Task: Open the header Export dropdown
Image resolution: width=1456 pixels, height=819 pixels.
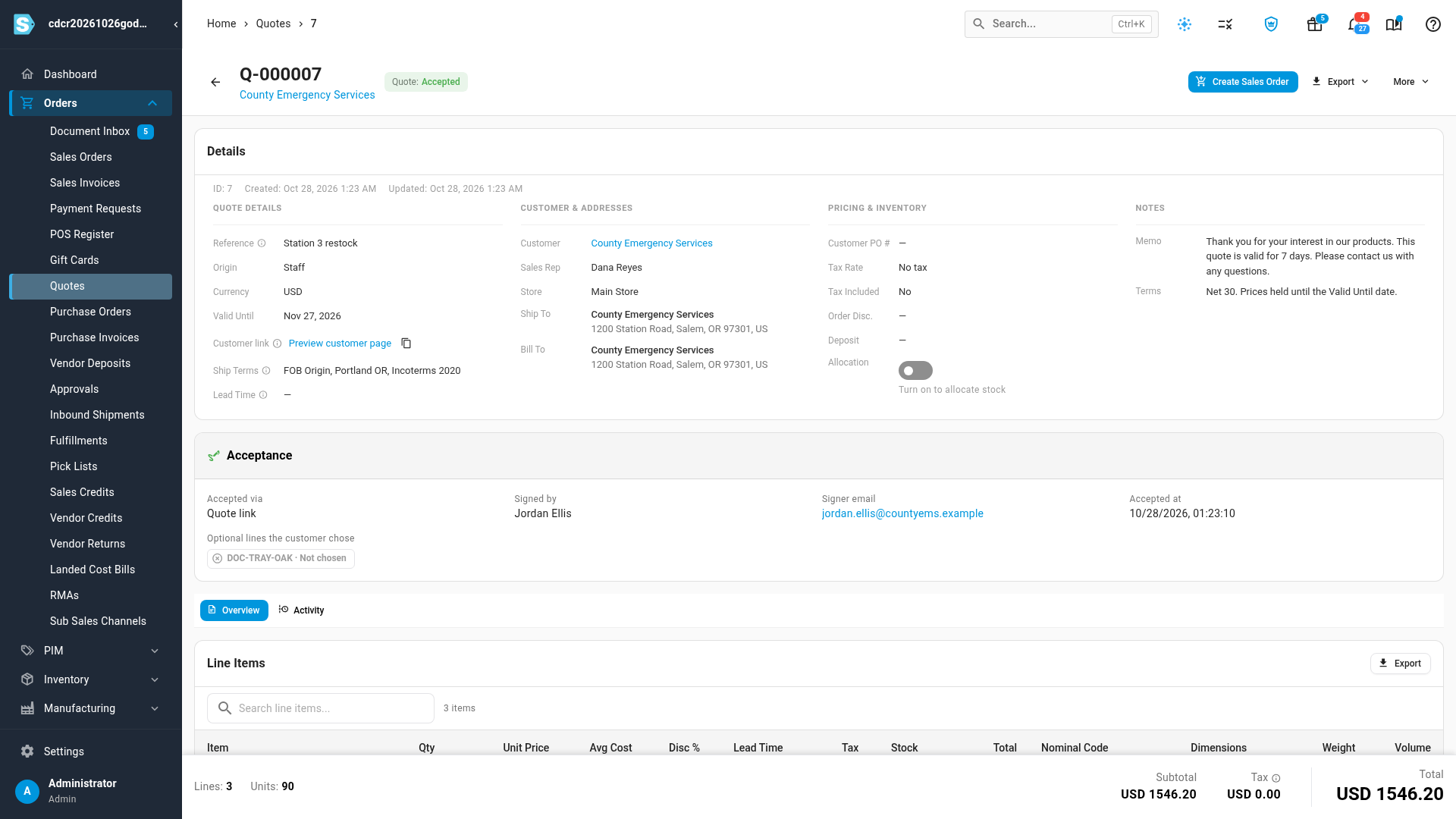Action: (x=1341, y=82)
